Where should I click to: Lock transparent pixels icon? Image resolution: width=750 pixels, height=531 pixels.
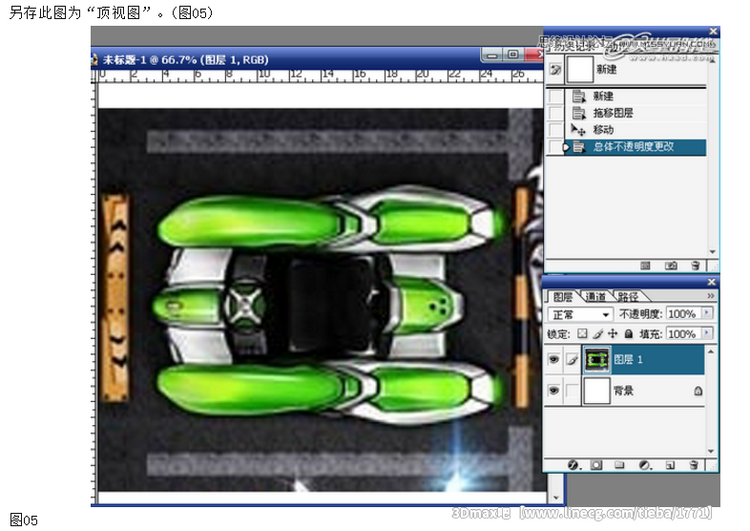click(582, 333)
